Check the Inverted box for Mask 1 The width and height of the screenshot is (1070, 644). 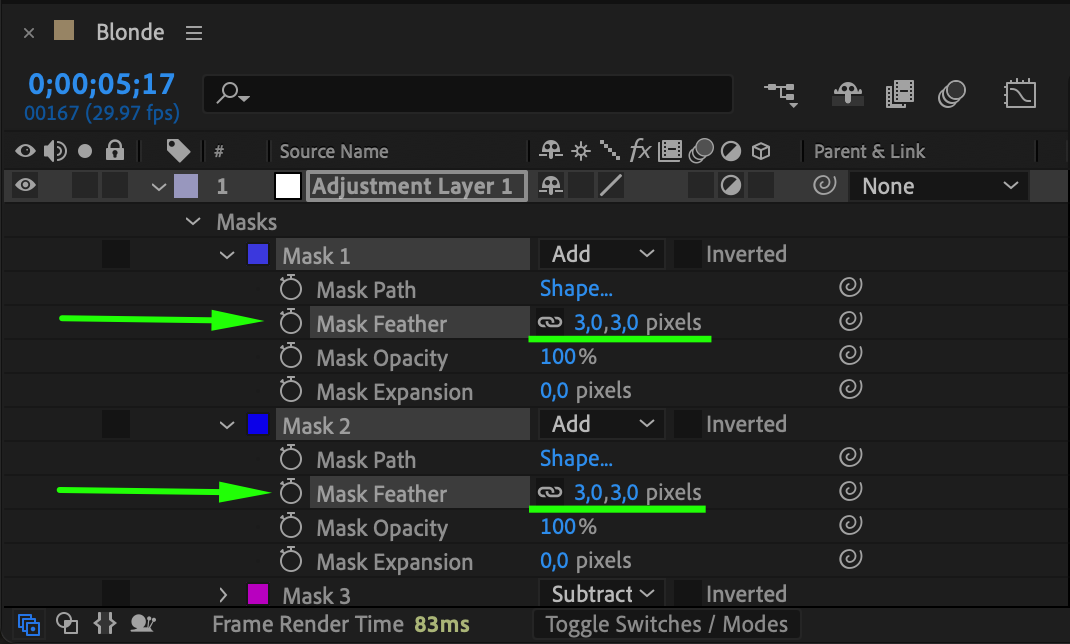pos(688,254)
